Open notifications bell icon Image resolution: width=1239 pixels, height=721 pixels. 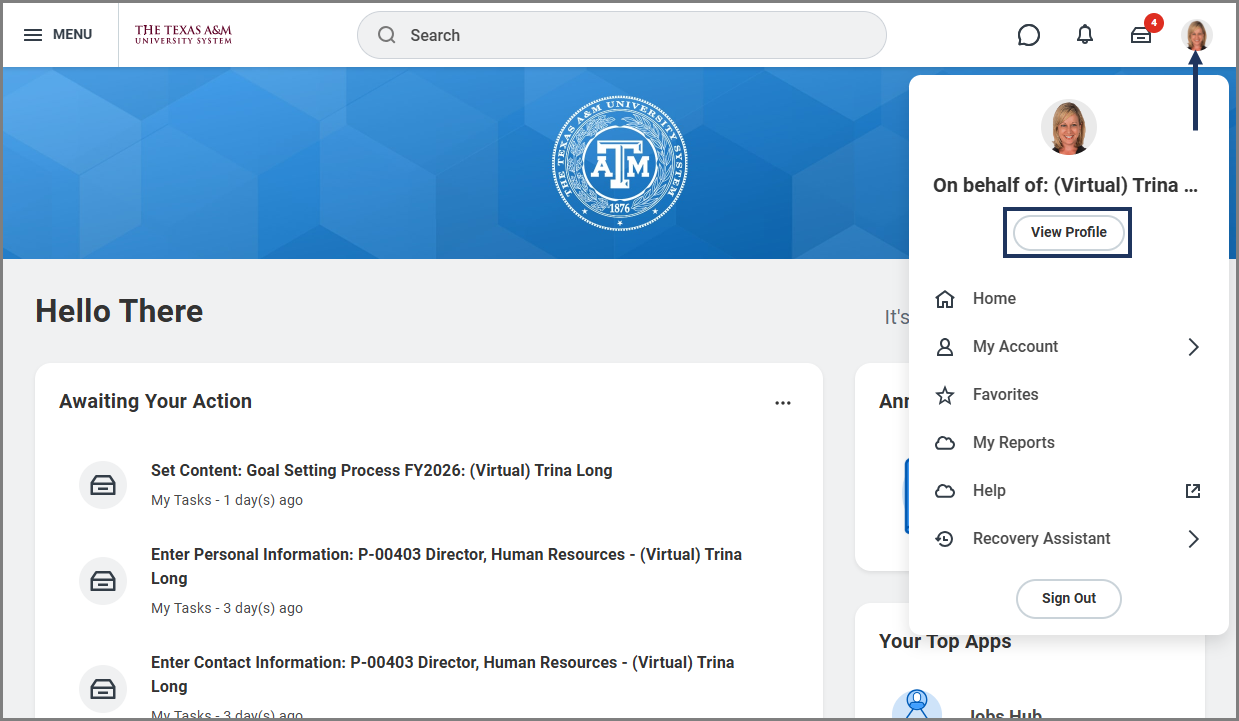pos(1085,35)
